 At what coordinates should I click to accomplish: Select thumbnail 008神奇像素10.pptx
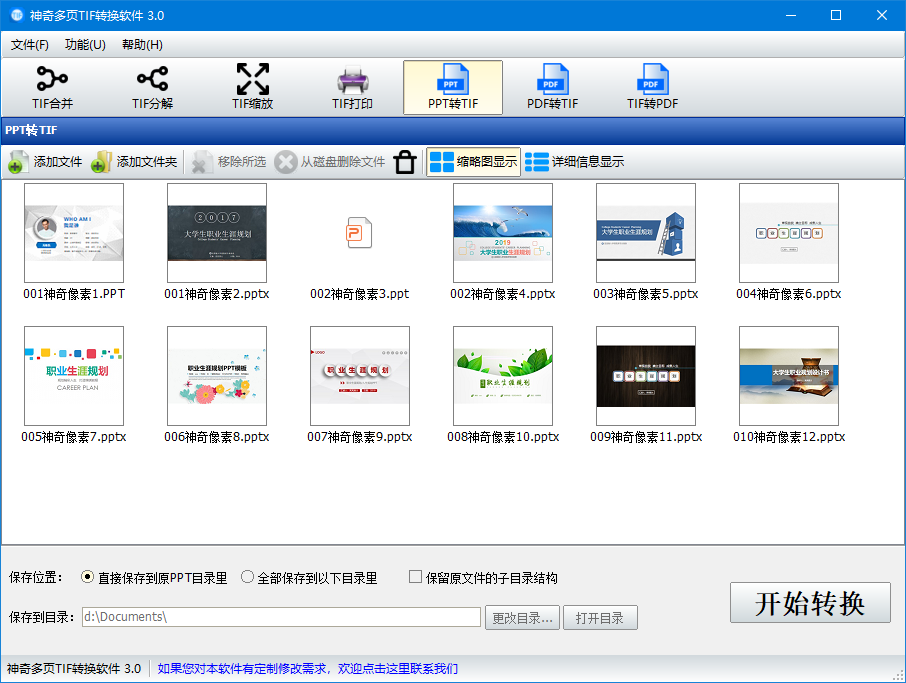pyautogui.click(x=503, y=376)
